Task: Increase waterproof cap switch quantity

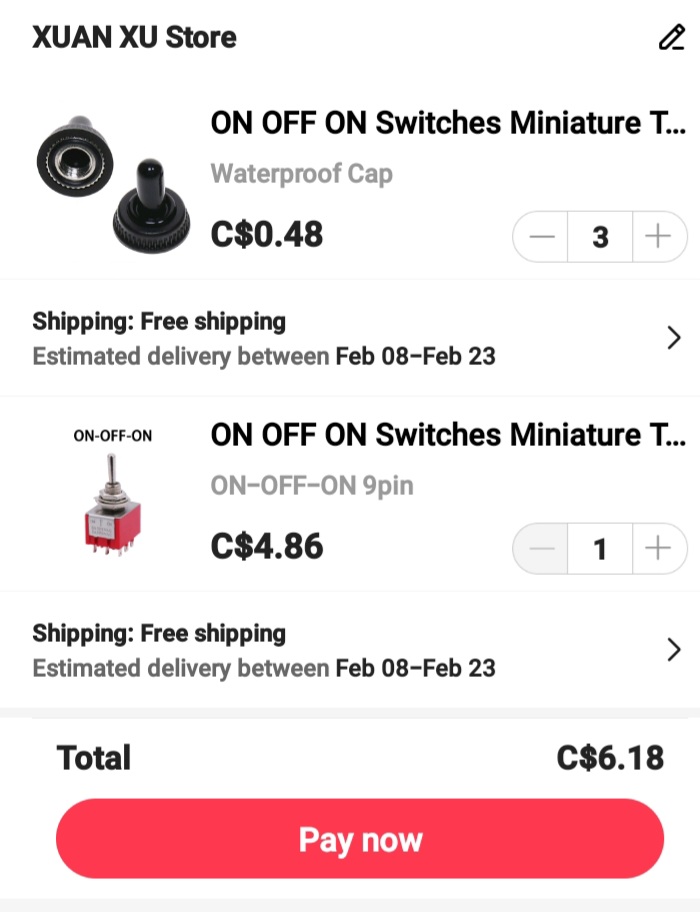Action: tap(660, 237)
